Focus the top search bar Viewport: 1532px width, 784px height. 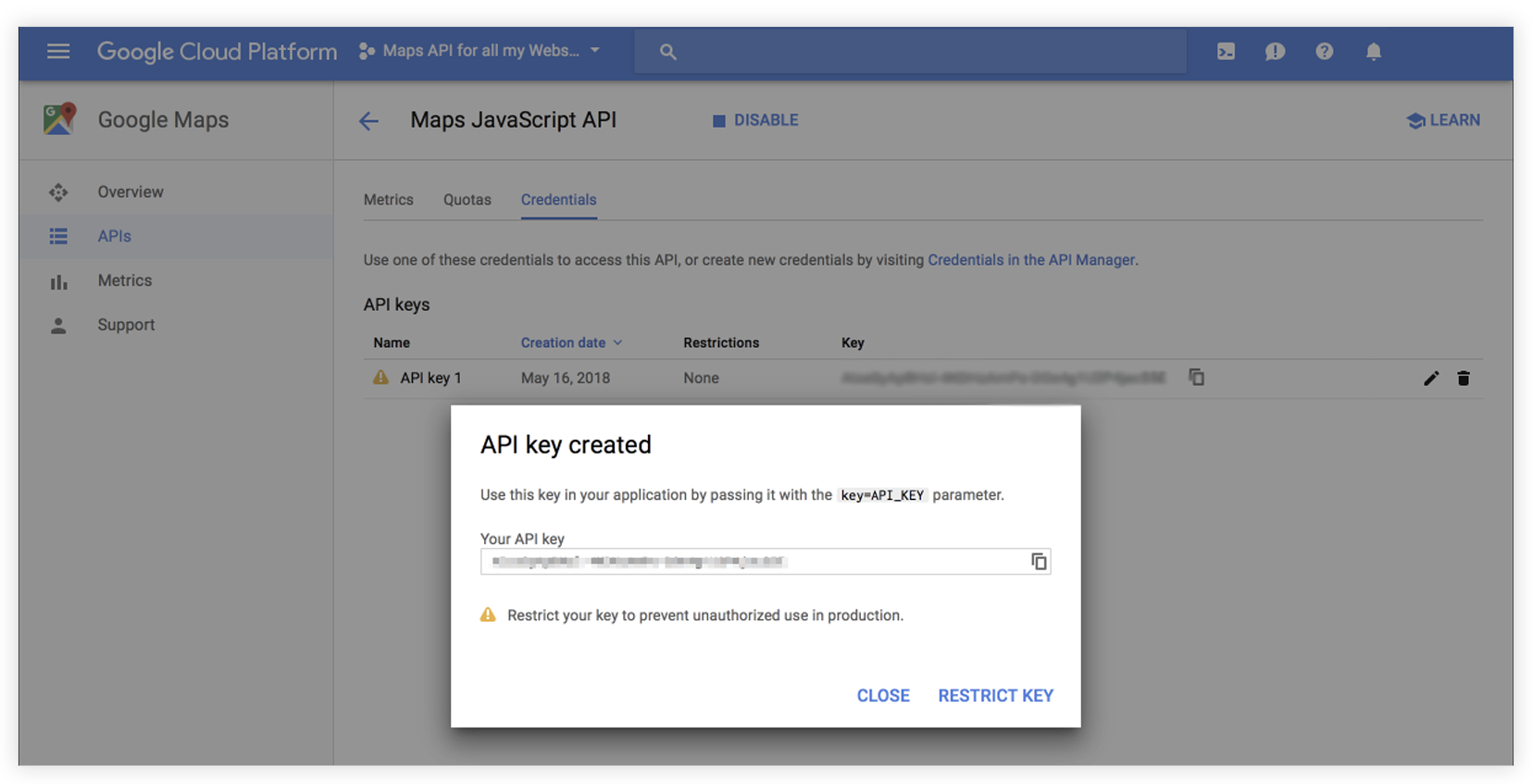(x=910, y=51)
